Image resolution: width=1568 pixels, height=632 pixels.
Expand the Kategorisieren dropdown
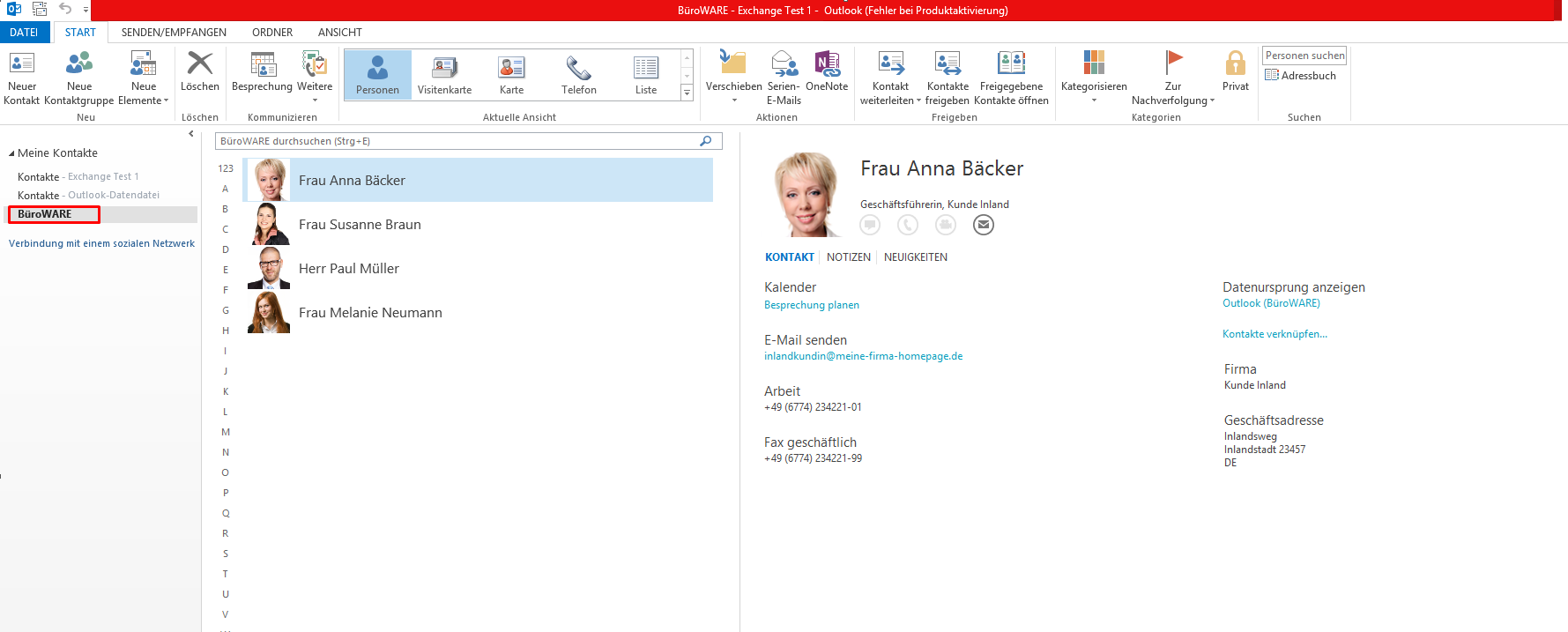pyautogui.click(x=1094, y=100)
